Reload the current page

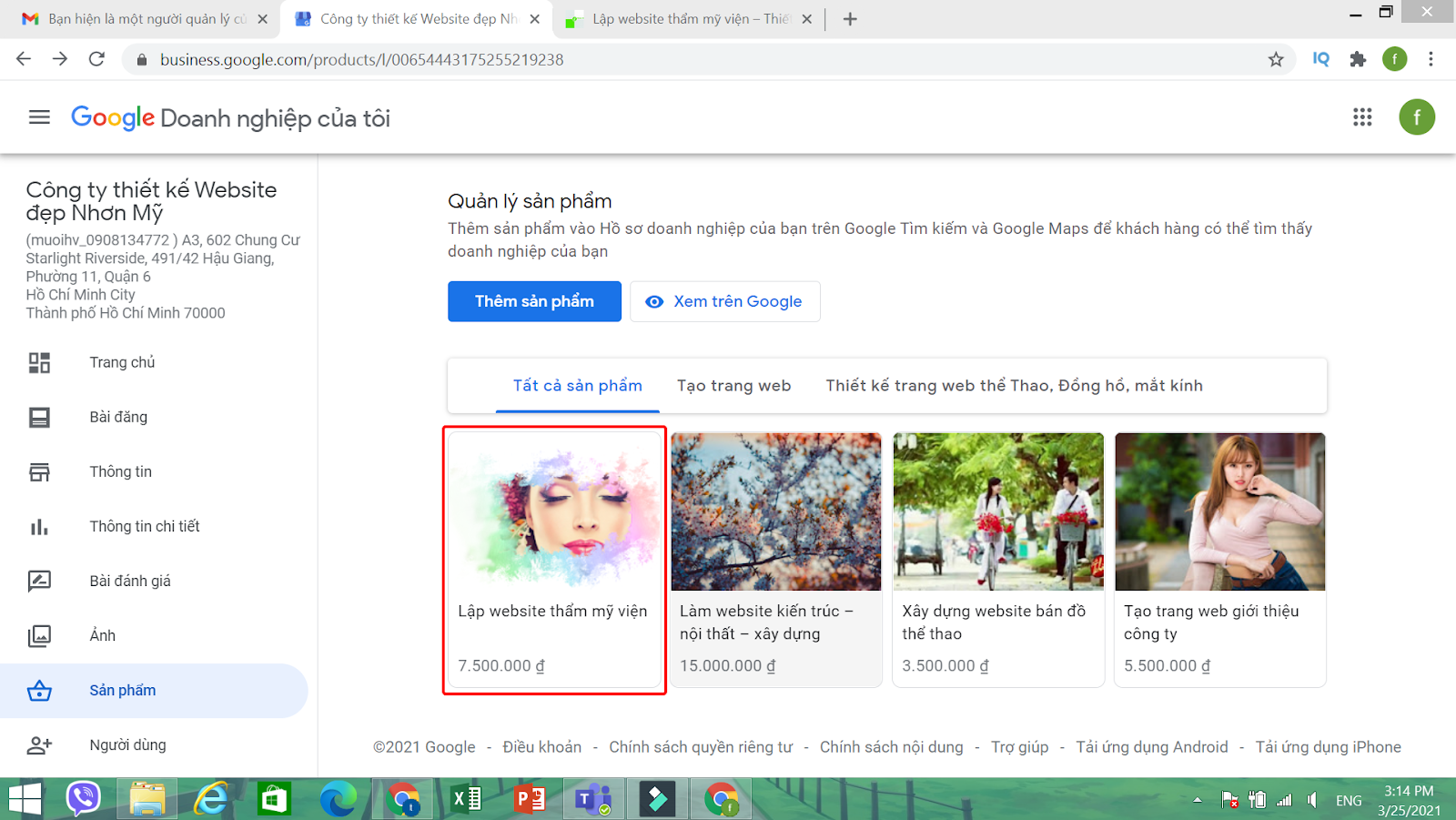coord(96,59)
